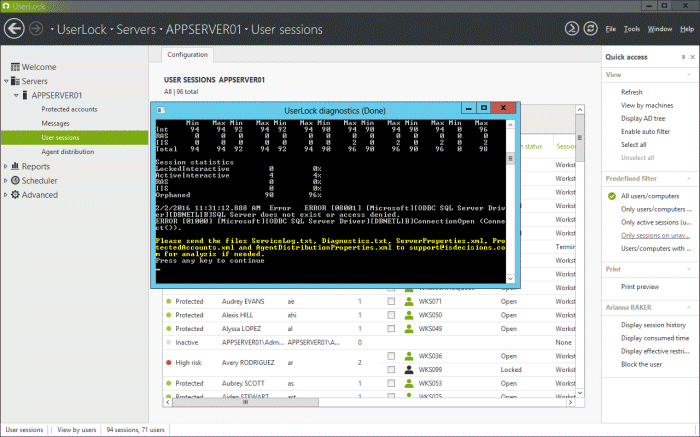Click Block the user link
Viewport: 700px width, 437px height.
[x=641, y=364]
